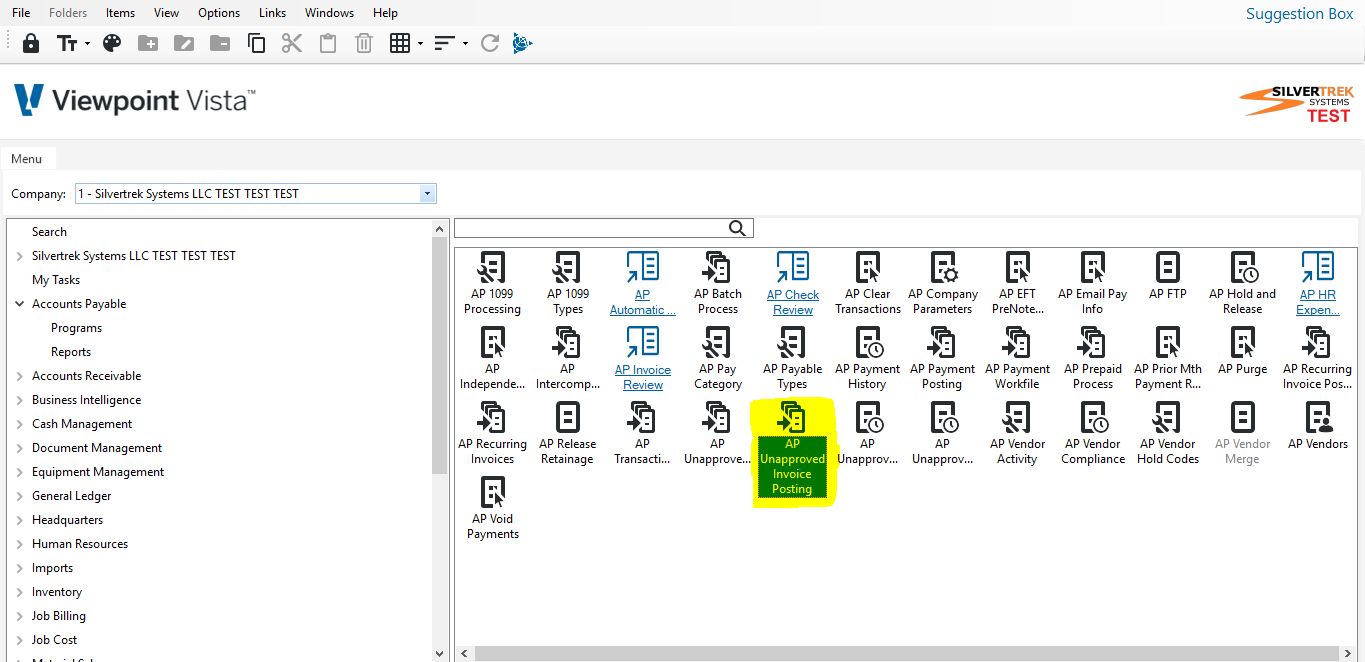Open AP Clear Transactions
1365x662 pixels.
pos(867,284)
